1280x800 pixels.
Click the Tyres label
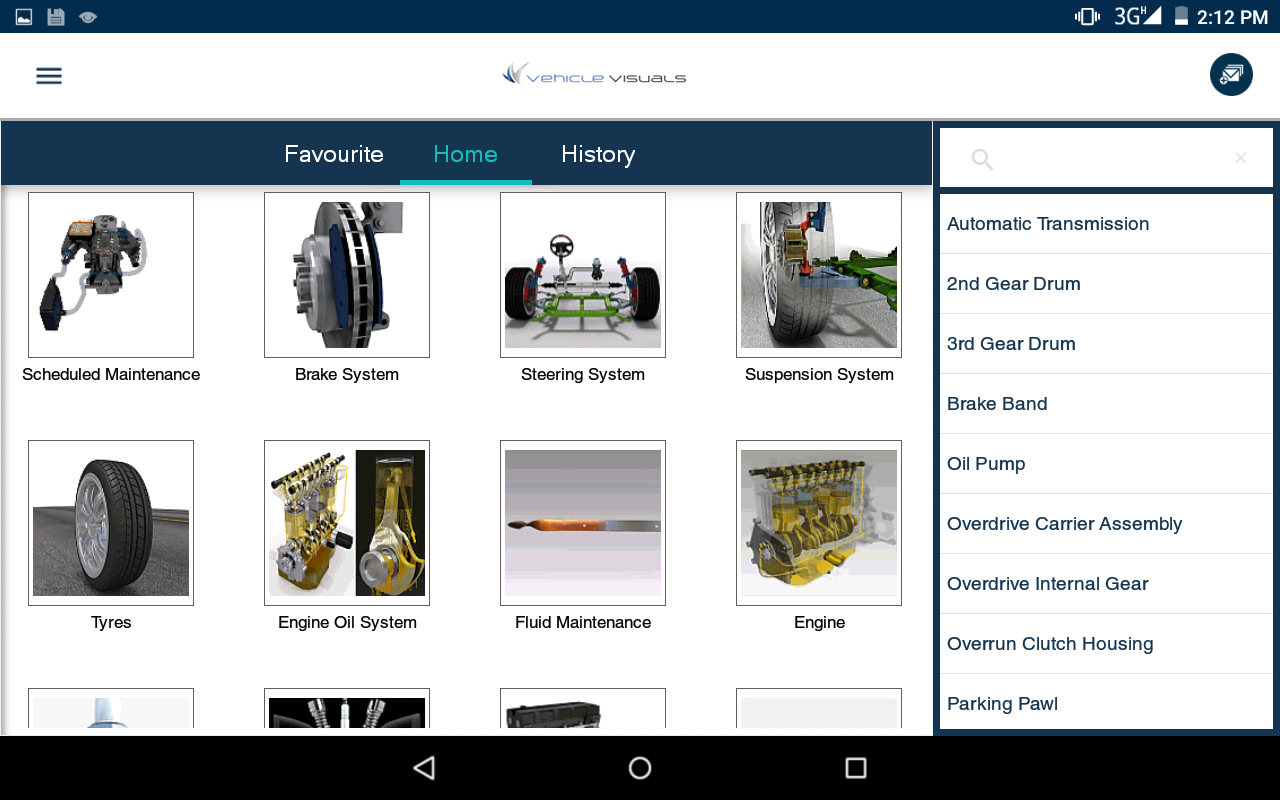point(111,622)
